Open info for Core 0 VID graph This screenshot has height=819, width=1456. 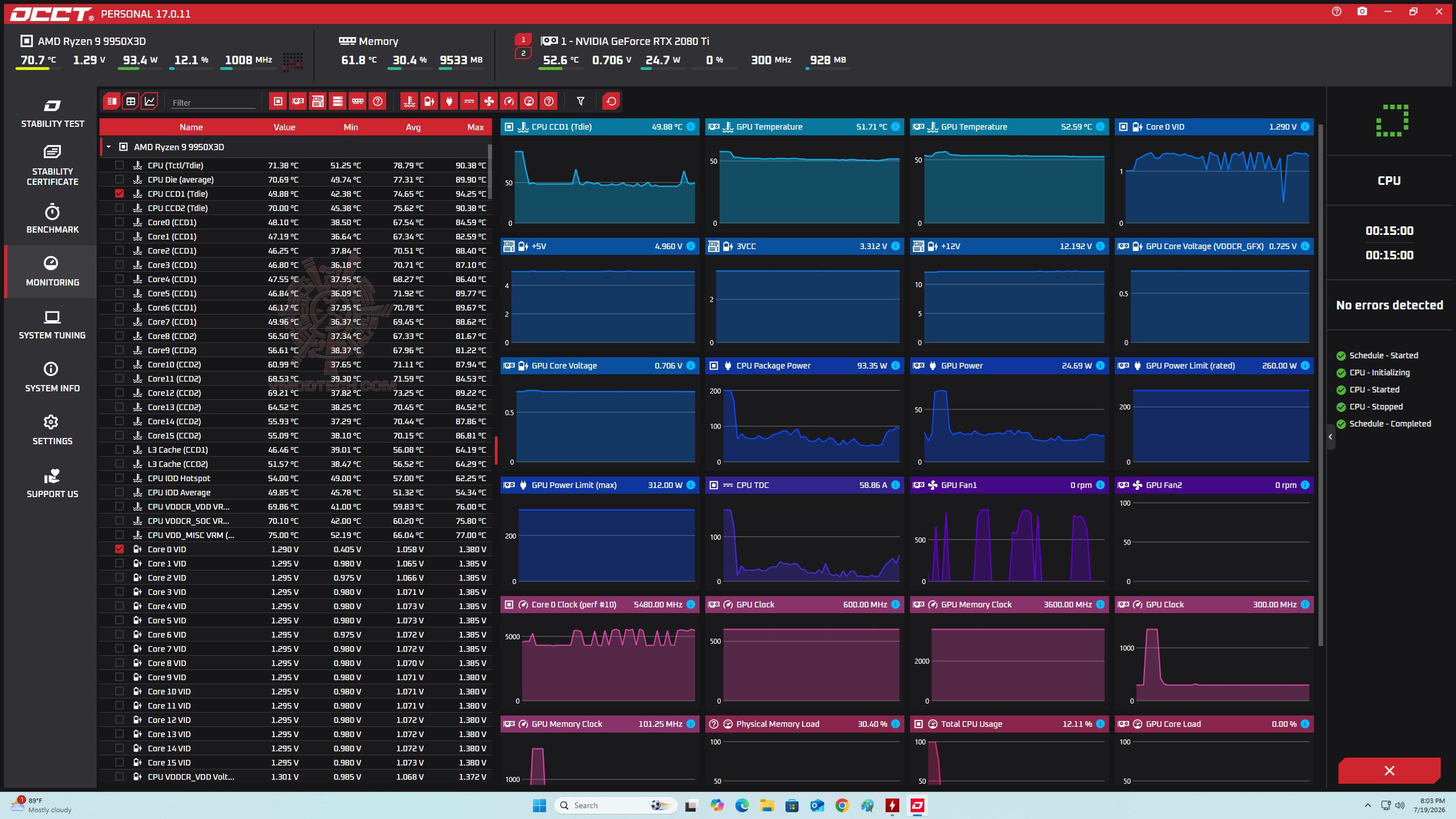tap(1305, 127)
